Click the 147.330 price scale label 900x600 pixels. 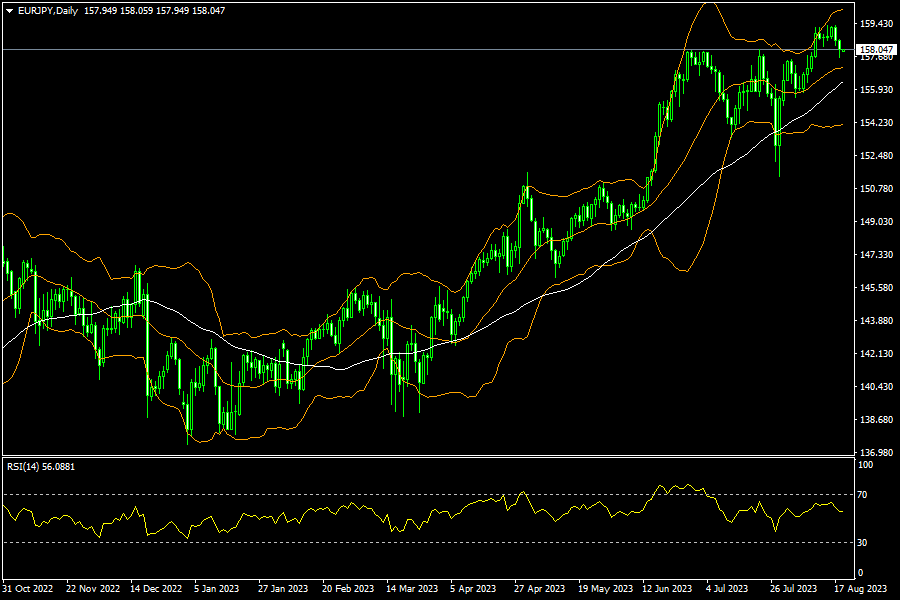[x=876, y=254]
